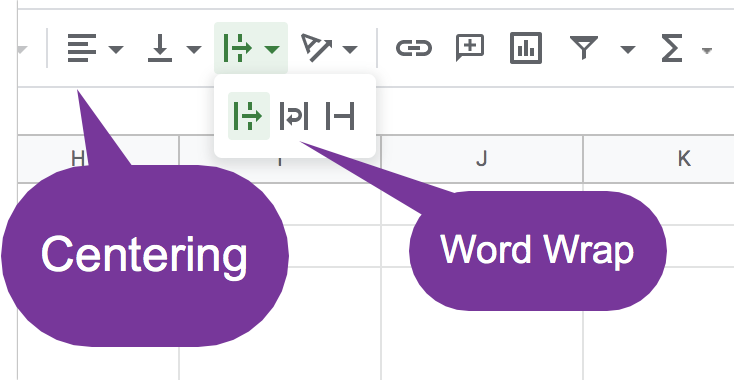Click the Functions sigma icon
734x380 pixels.
pos(671,48)
